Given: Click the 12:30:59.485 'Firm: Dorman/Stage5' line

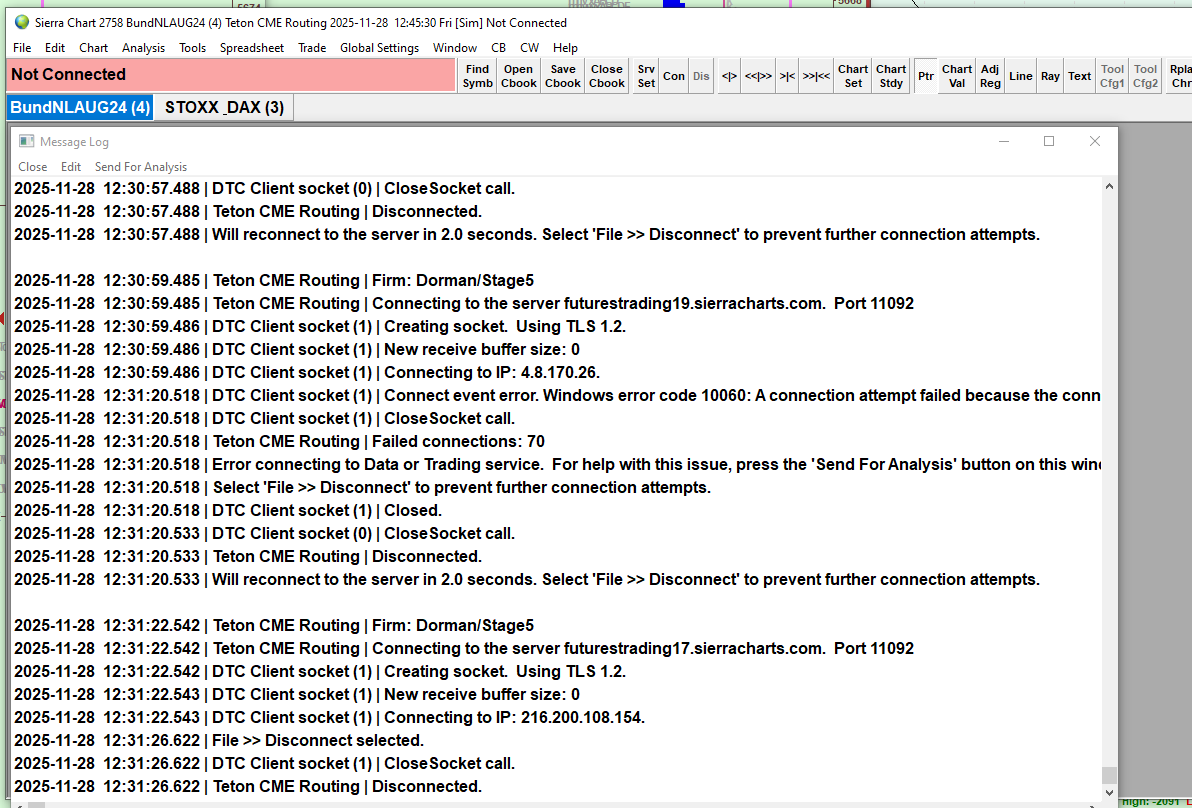Looking at the screenshot, I should (x=274, y=280).
